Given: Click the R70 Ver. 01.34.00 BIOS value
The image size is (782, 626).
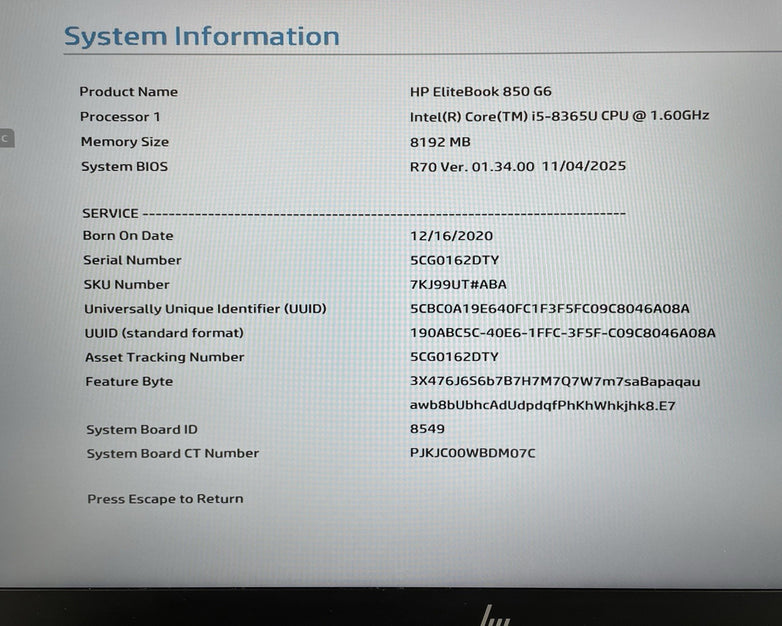Looking at the screenshot, I should point(518,166).
